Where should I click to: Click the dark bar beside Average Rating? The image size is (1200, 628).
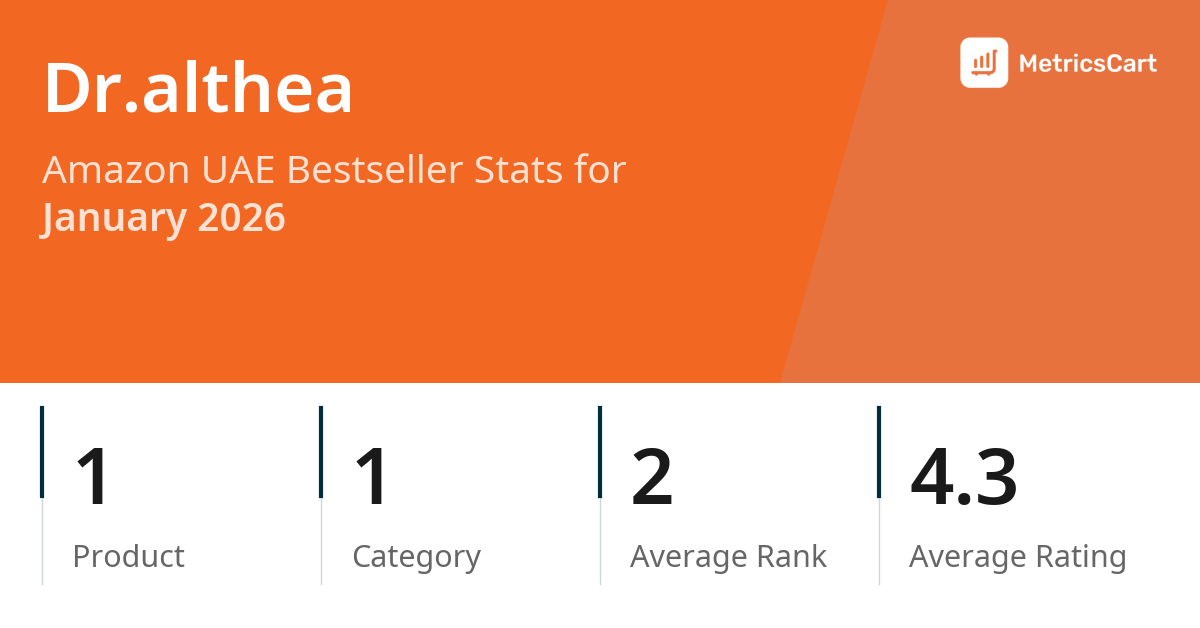tap(879, 451)
